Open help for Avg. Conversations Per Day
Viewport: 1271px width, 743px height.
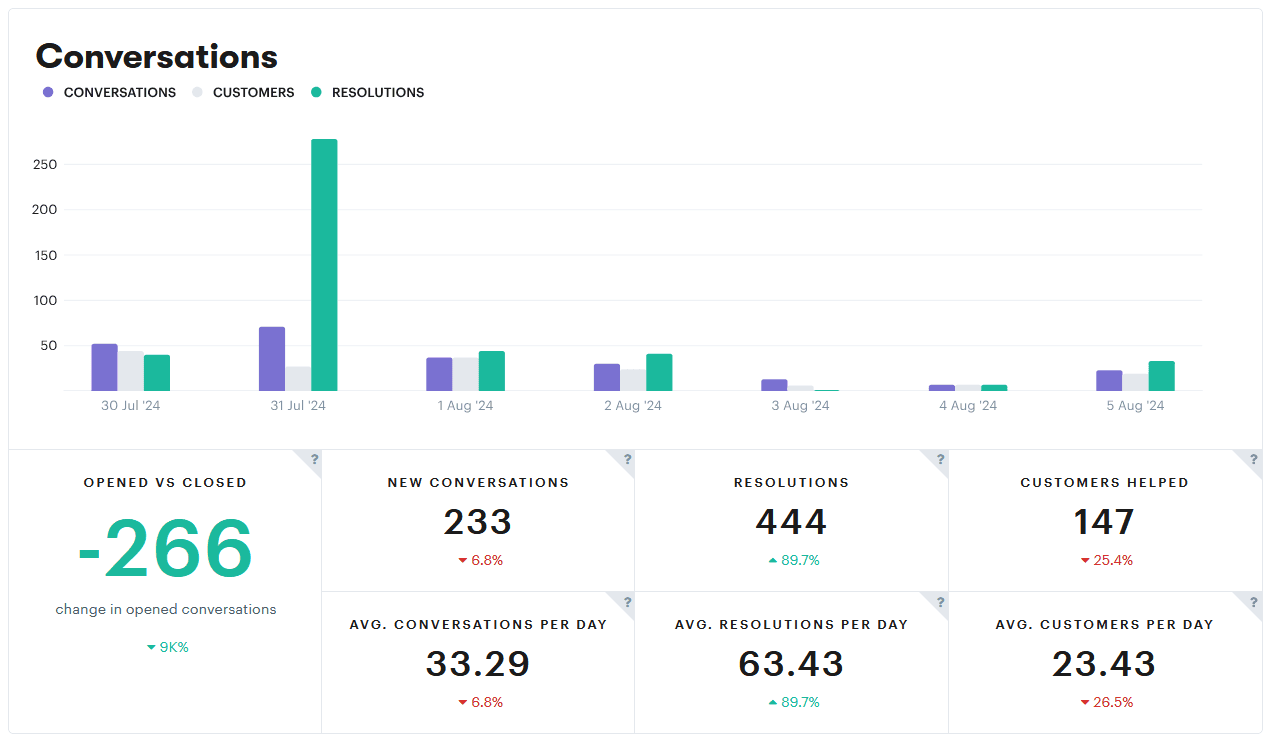click(x=626, y=603)
